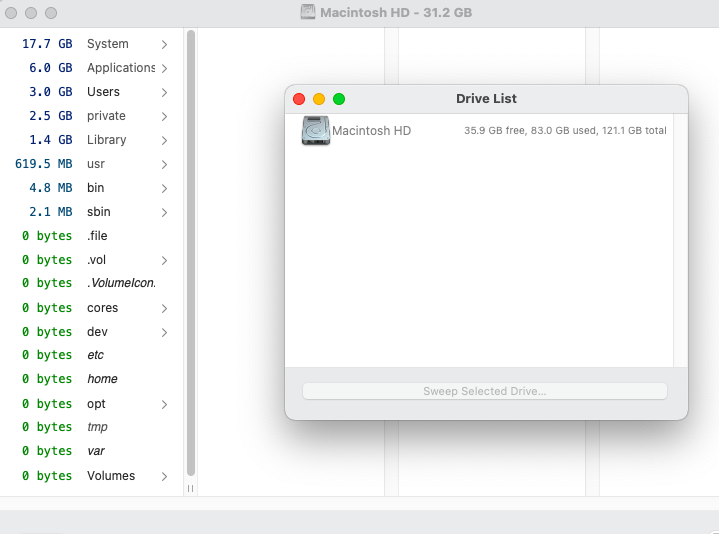Expand the bin folder chevron
The width and height of the screenshot is (719, 534).
pyautogui.click(x=164, y=188)
